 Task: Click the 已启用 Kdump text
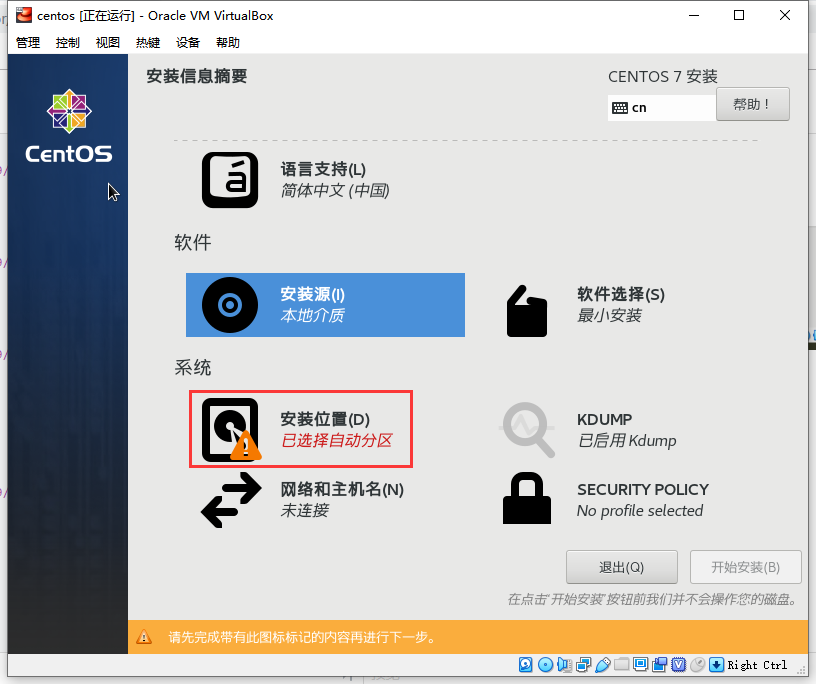[x=627, y=440]
